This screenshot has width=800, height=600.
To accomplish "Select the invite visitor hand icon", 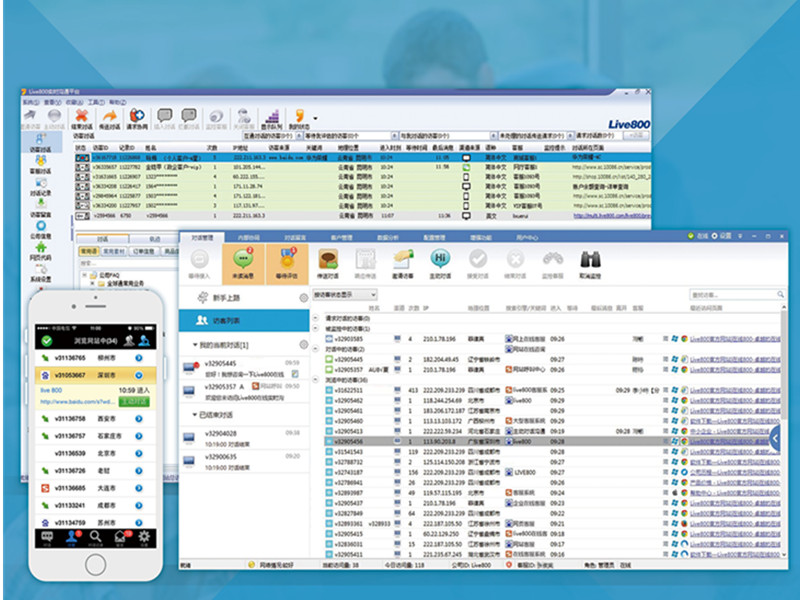I will coord(403,259).
